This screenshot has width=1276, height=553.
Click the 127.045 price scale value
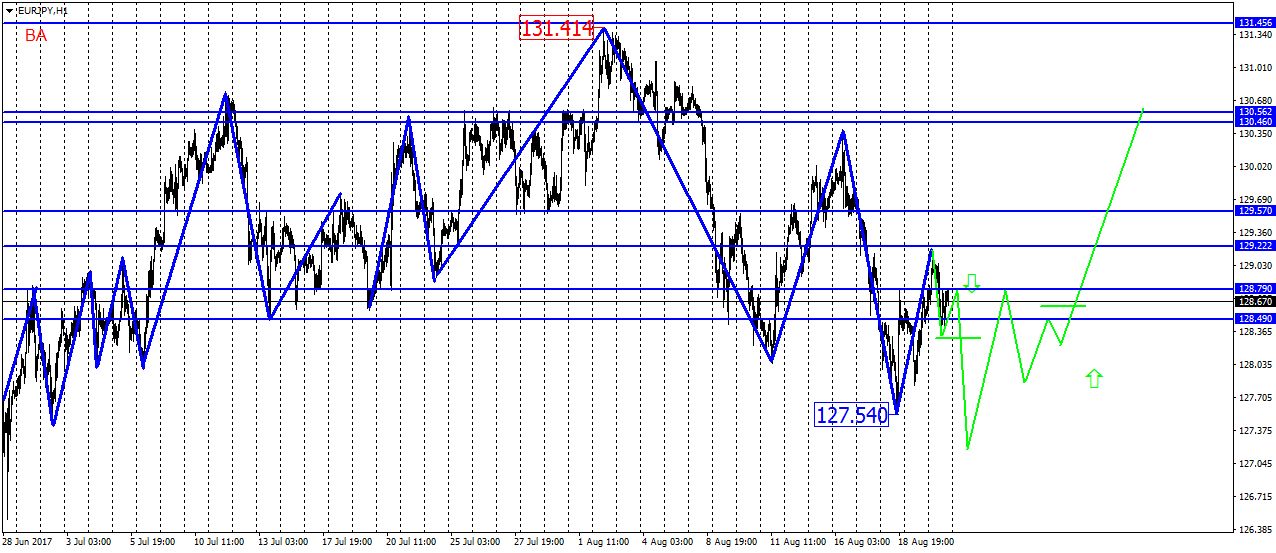[1254, 464]
